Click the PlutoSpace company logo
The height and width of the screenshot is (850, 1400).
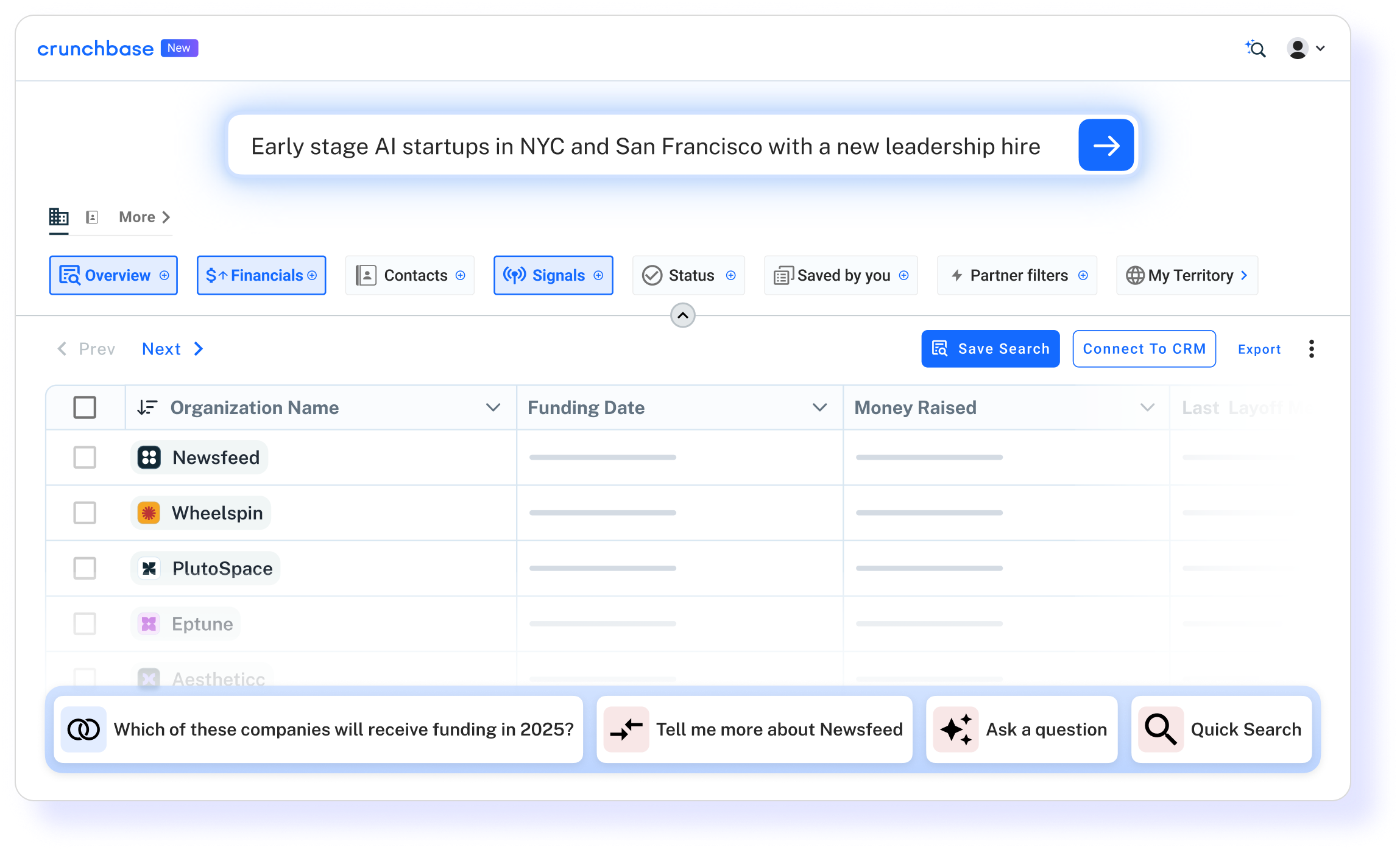pyautogui.click(x=149, y=568)
